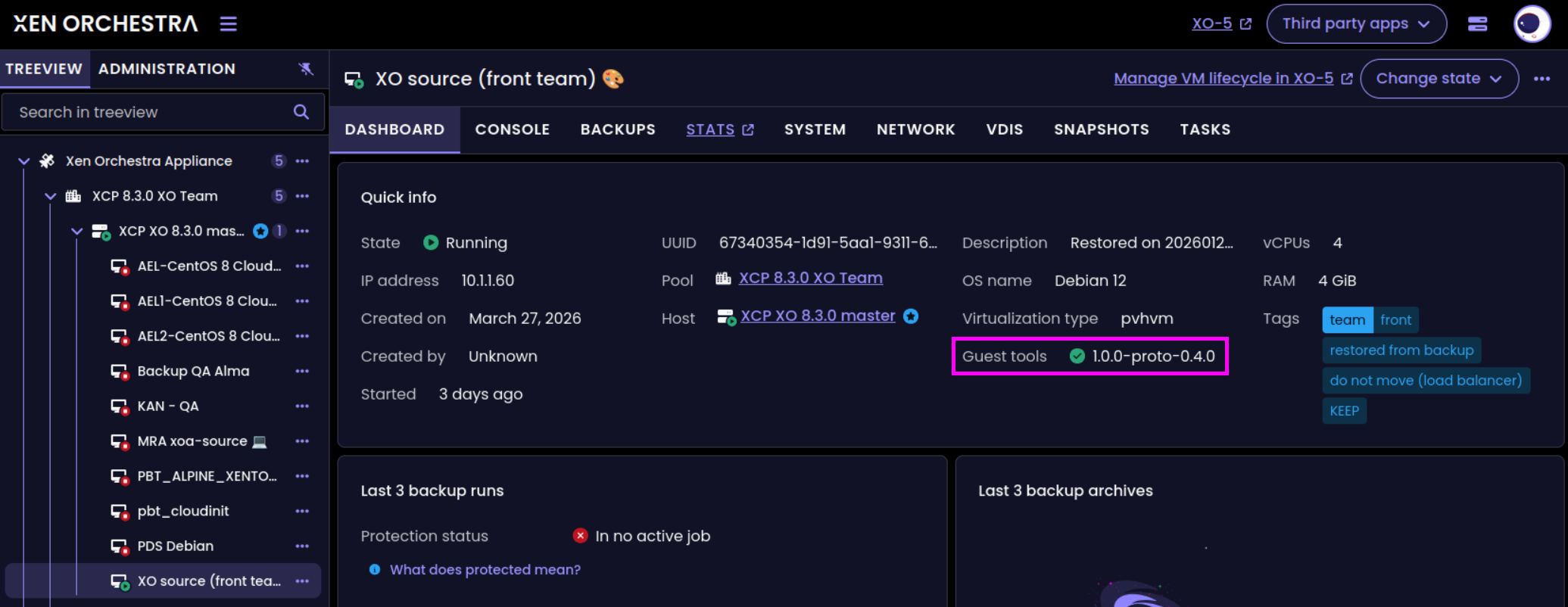Viewport: 1568px width, 607px height.
Task: Open 'What does protected mean?' help link
Action: click(485, 570)
